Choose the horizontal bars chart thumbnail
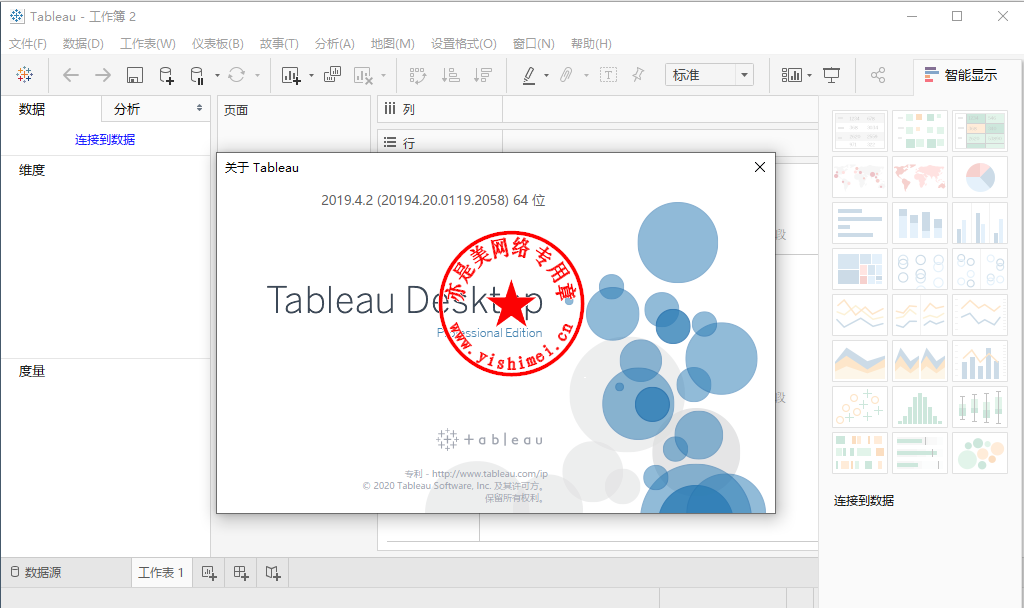 tap(859, 223)
